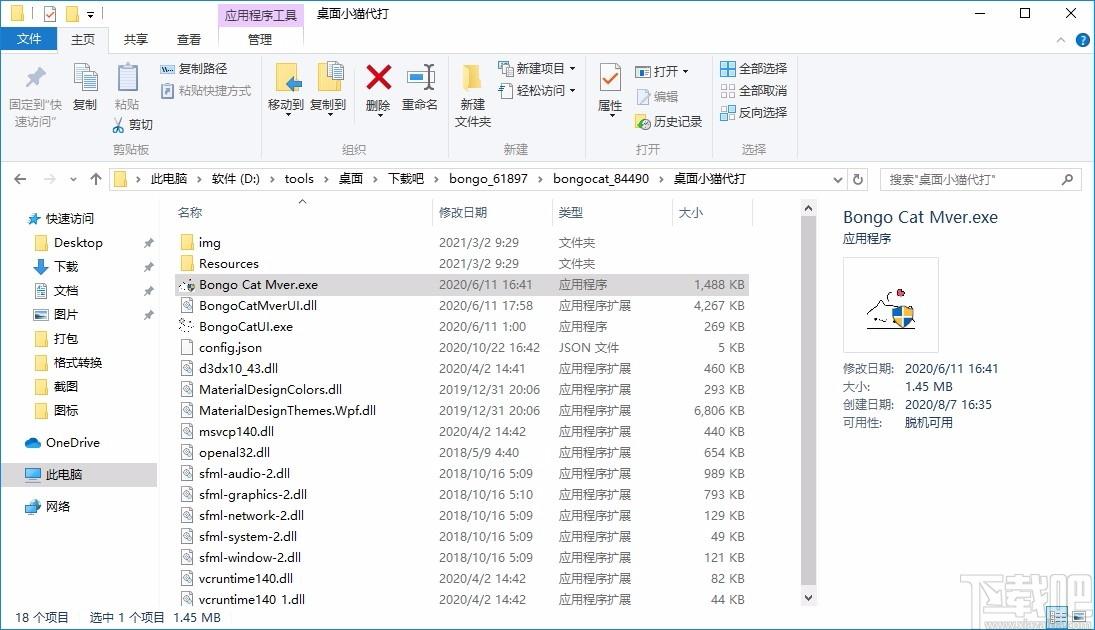Click the Pin to Quick access icon
This screenshot has height=630, width=1095.
point(36,77)
